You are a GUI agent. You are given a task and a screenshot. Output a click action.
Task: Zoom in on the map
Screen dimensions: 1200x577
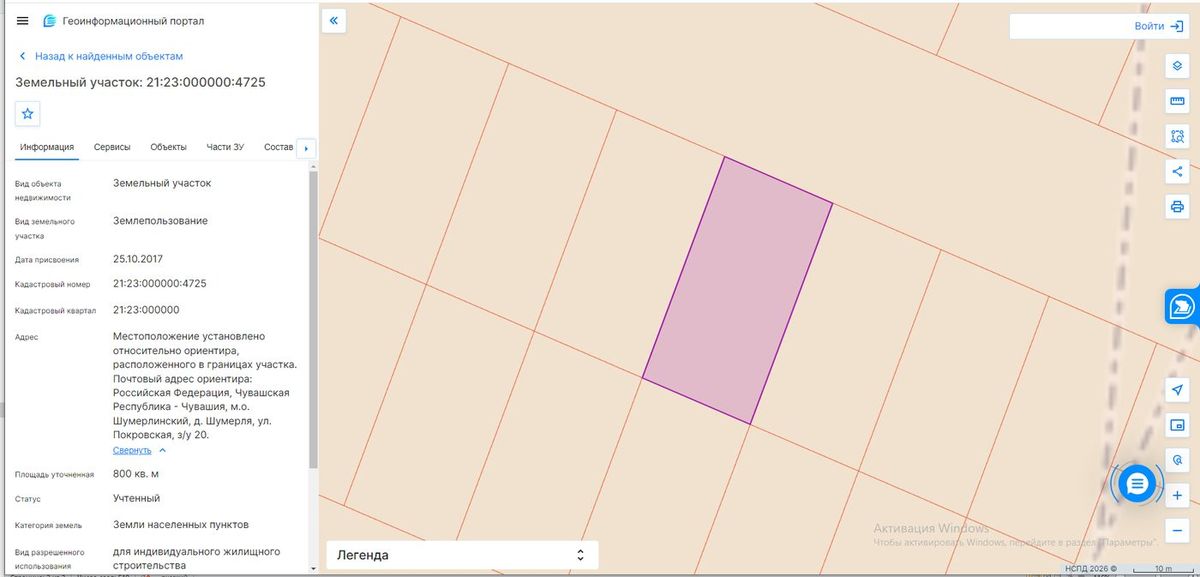coord(1177,495)
